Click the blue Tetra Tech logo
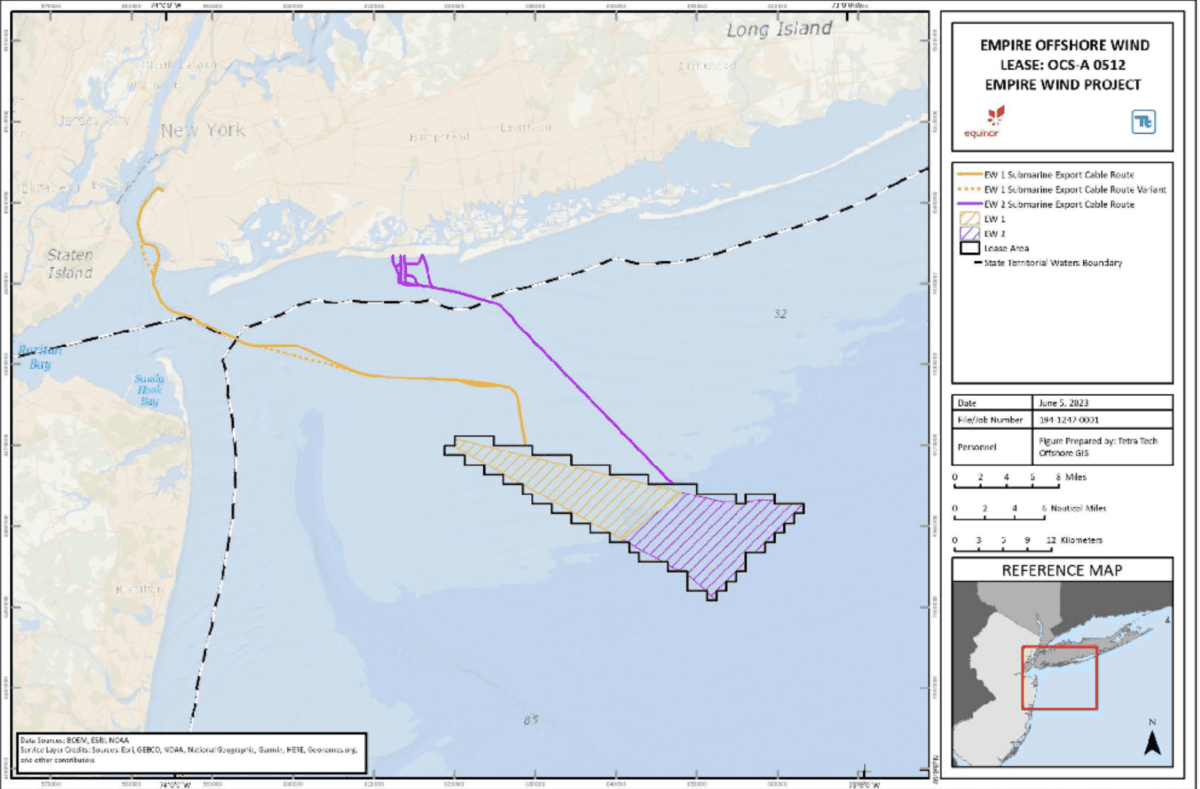 (1143, 122)
